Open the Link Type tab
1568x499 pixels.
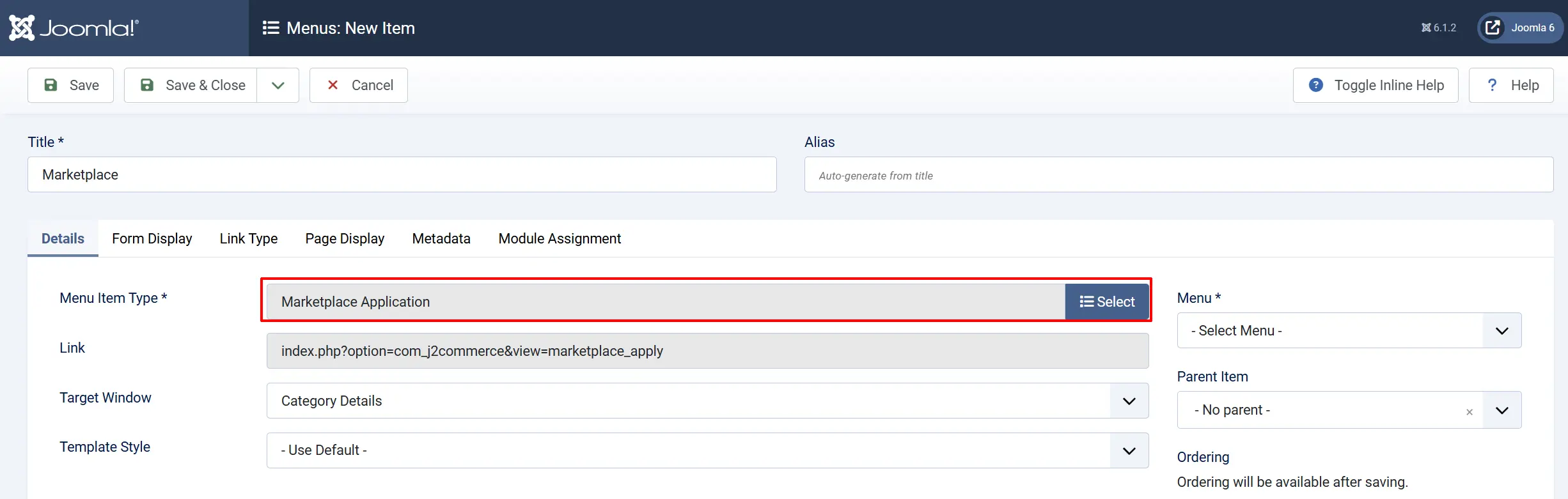point(249,238)
